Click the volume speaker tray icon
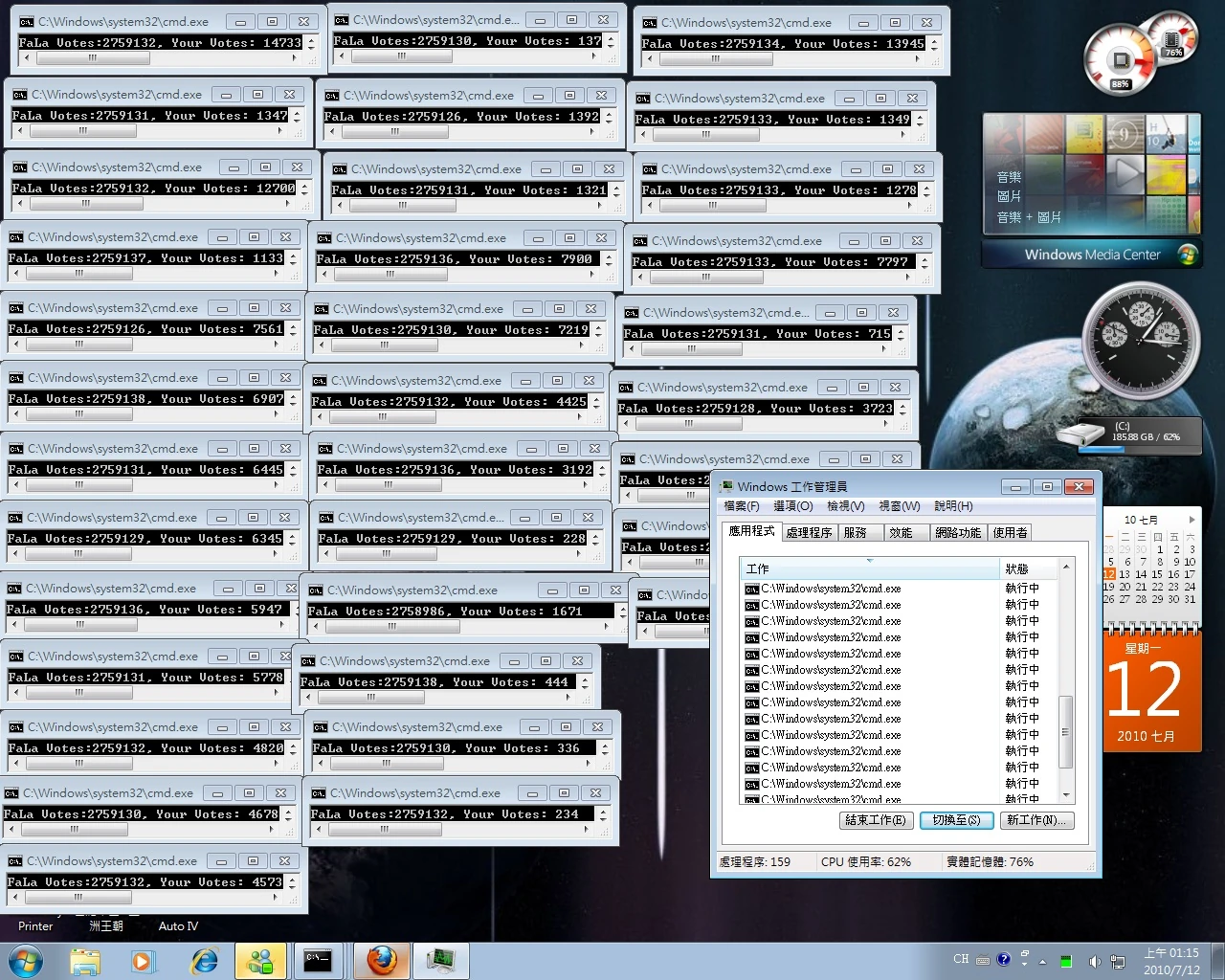 point(1093,961)
